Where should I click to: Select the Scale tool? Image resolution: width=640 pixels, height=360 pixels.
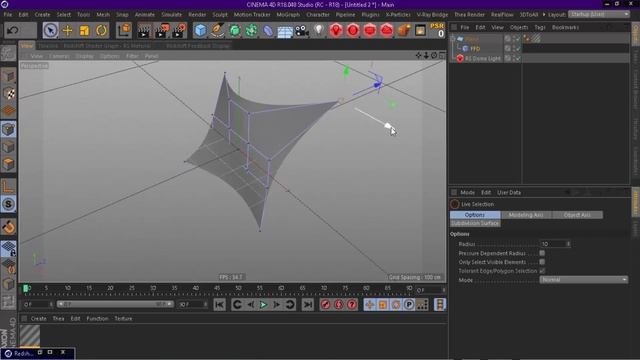[84, 30]
